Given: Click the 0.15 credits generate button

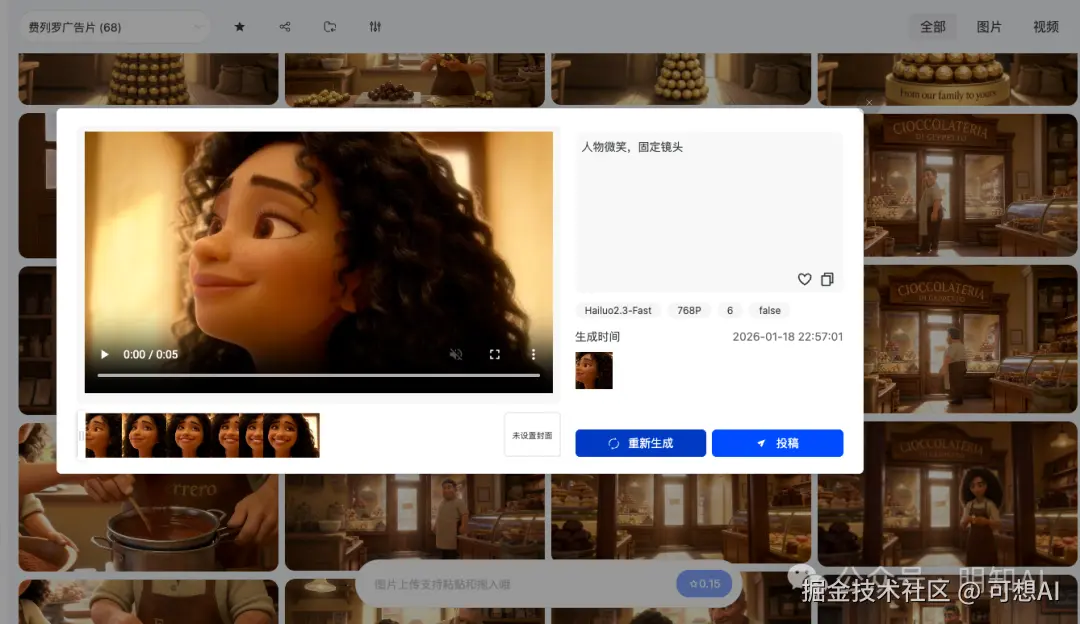Looking at the screenshot, I should (704, 584).
